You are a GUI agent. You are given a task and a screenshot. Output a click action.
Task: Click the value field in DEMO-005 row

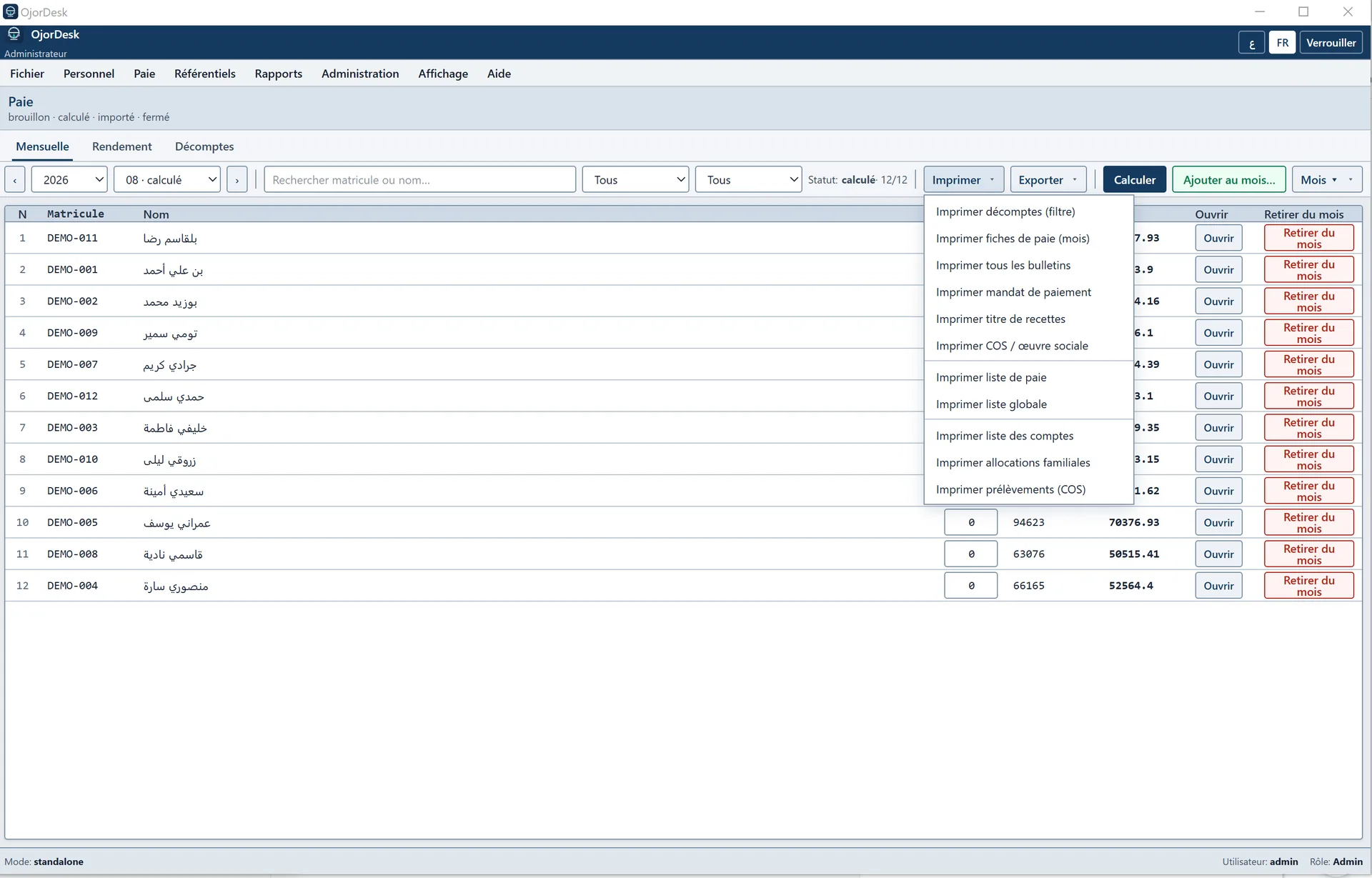970,522
